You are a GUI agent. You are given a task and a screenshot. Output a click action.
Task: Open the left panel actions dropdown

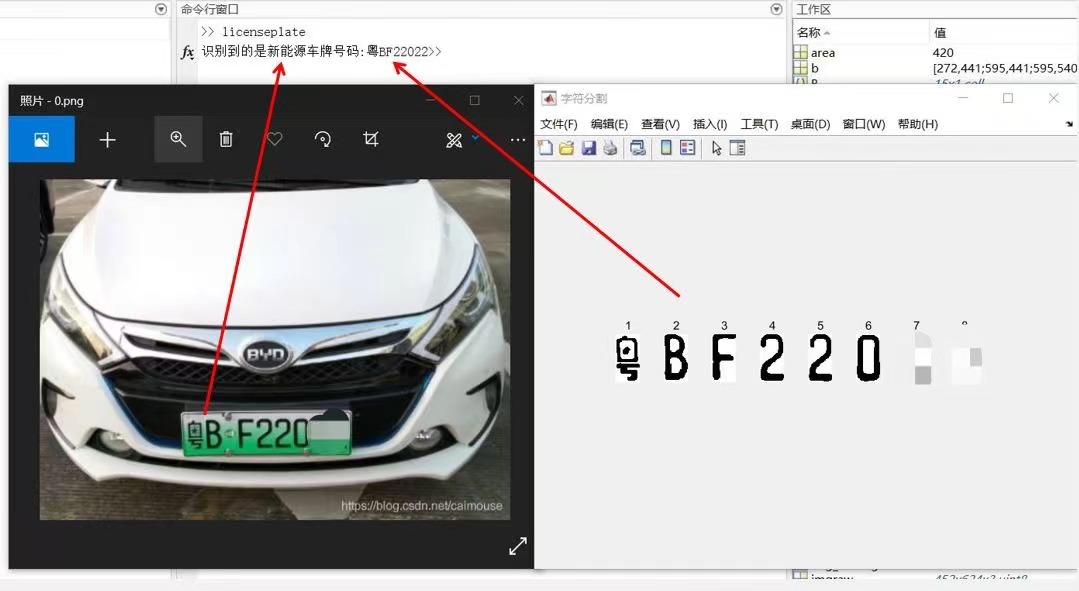click(161, 9)
